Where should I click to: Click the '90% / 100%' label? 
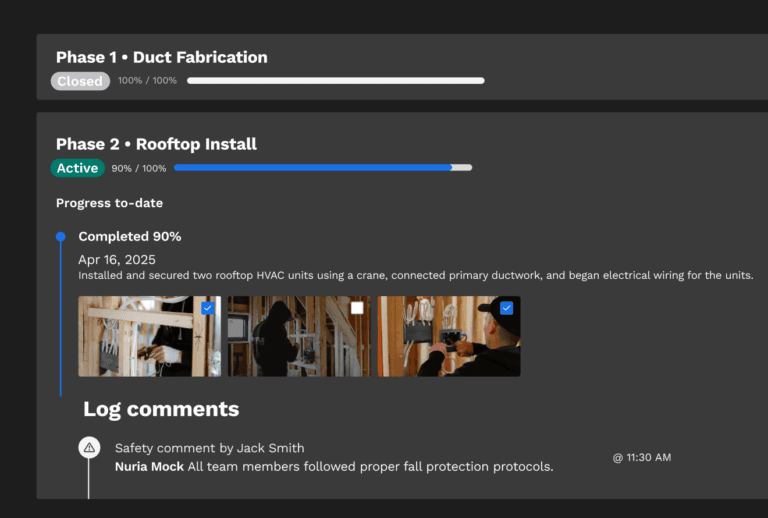(x=139, y=168)
